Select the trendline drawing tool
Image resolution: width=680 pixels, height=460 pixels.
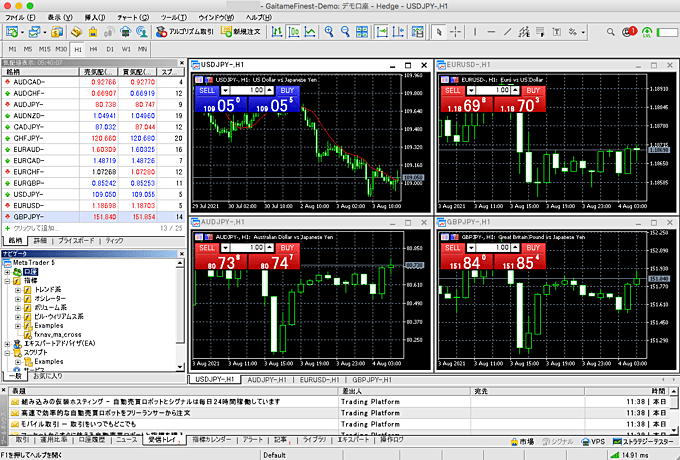click(x=507, y=32)
